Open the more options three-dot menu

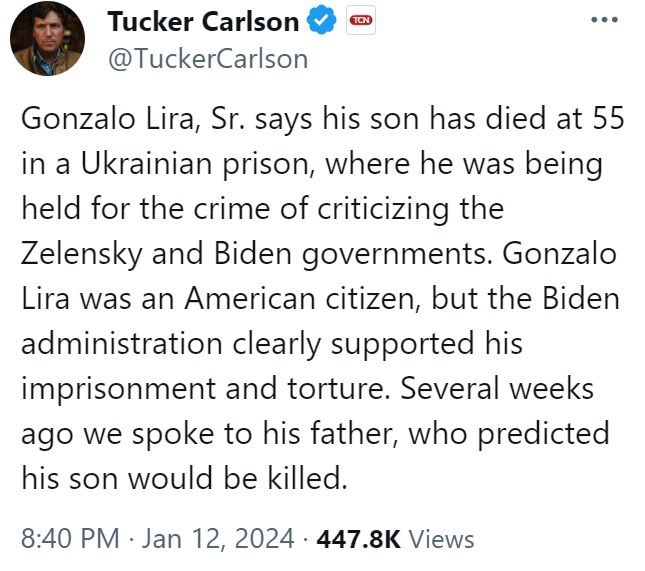[604, 21]
